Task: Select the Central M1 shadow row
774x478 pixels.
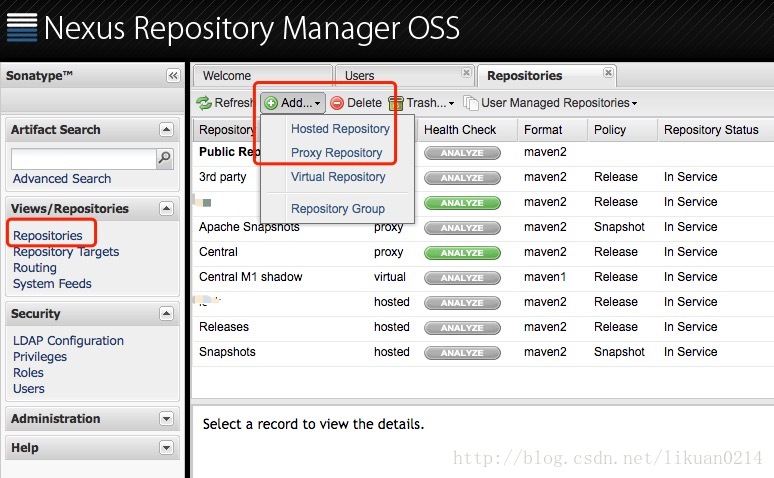Action: (x=483, y=277)
